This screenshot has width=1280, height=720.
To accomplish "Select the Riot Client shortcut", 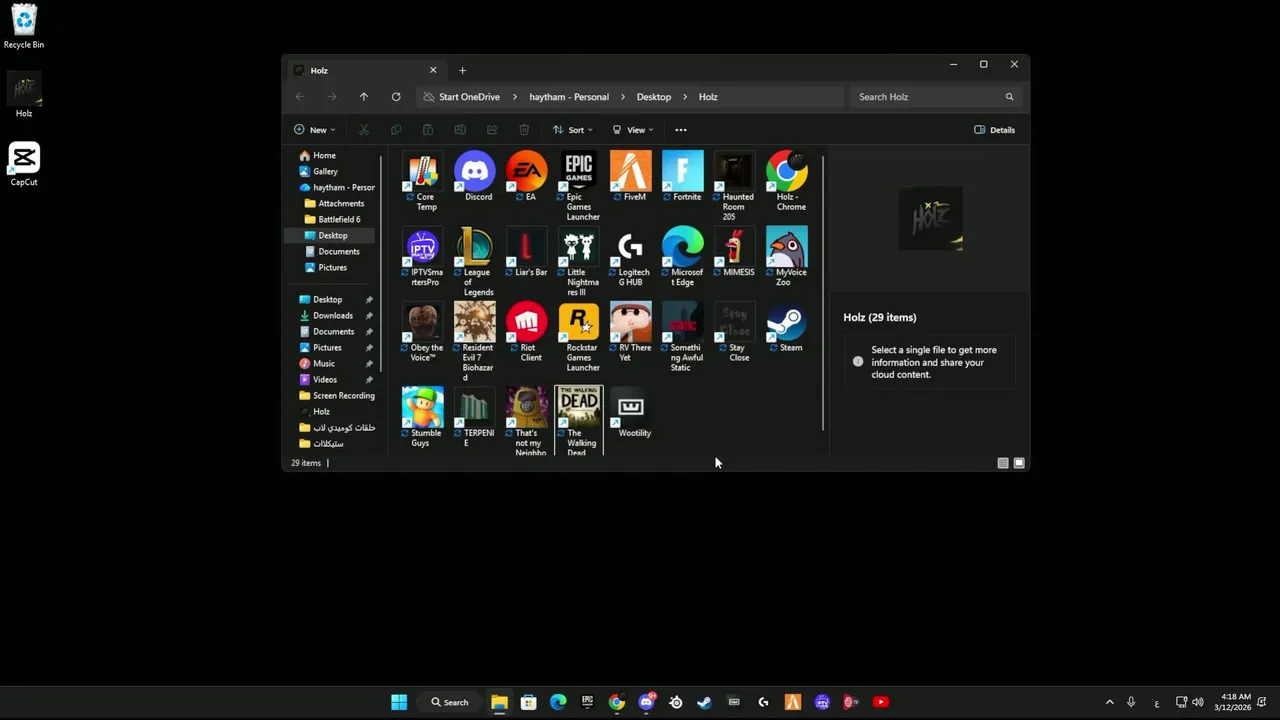I will [x=527, y=332].
